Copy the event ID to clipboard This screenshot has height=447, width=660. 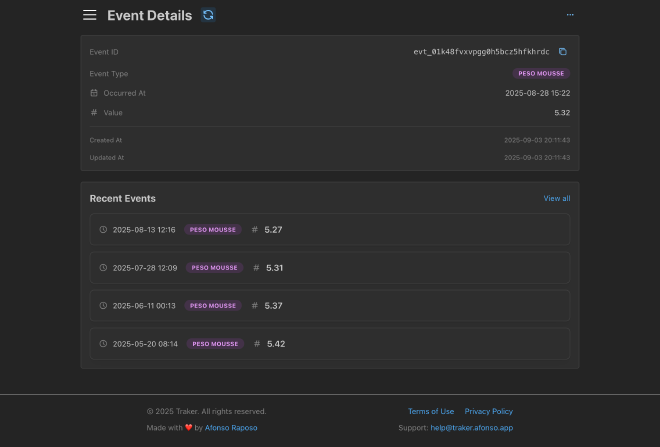563,52
